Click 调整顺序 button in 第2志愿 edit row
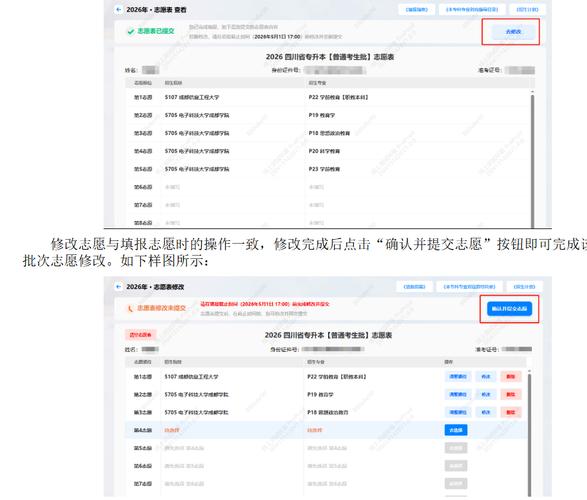Image resolution: width=587 pixels, height=500 pixels. coord(457,394)
